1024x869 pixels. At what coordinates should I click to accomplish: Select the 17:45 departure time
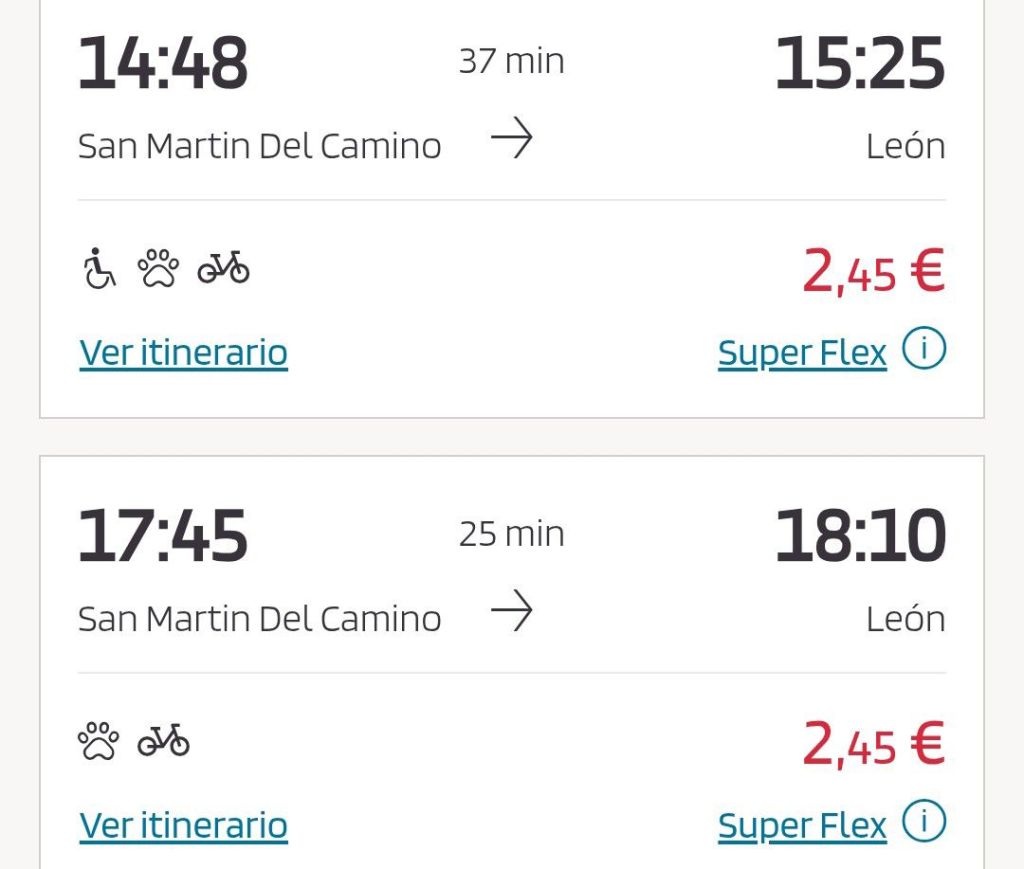163,535
